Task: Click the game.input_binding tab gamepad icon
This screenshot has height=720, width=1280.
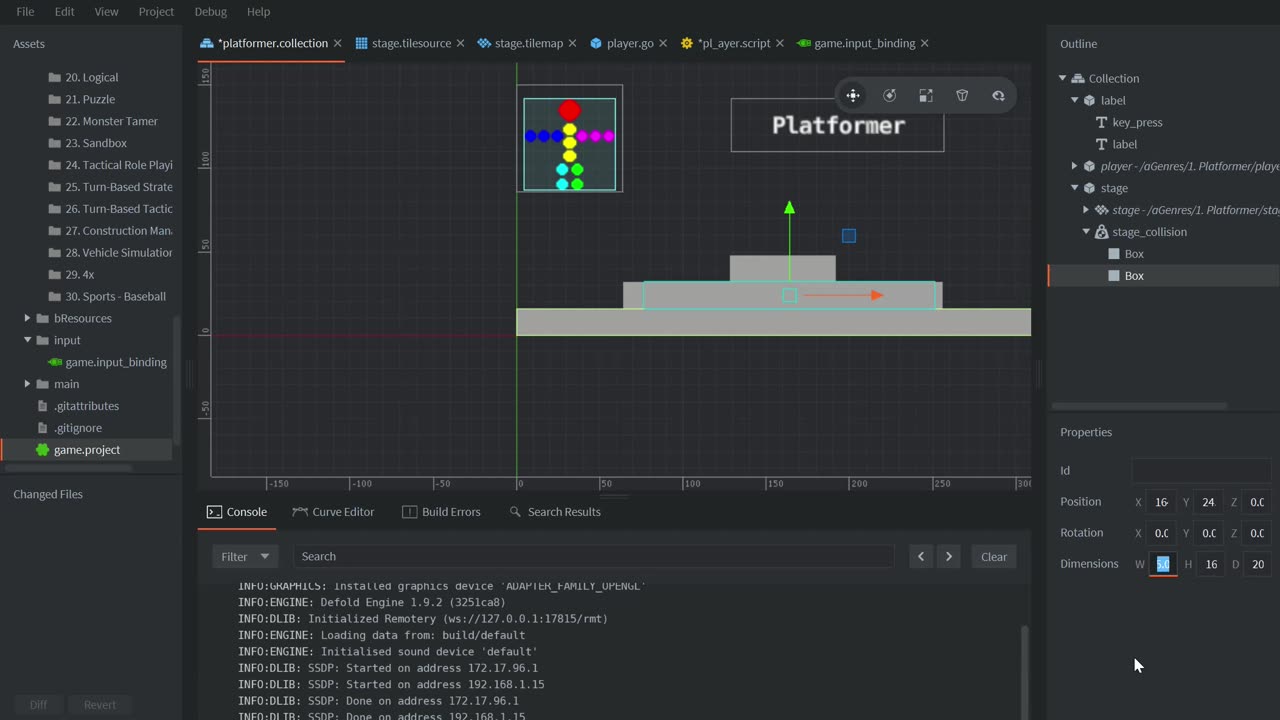Action: pos(804,43)
